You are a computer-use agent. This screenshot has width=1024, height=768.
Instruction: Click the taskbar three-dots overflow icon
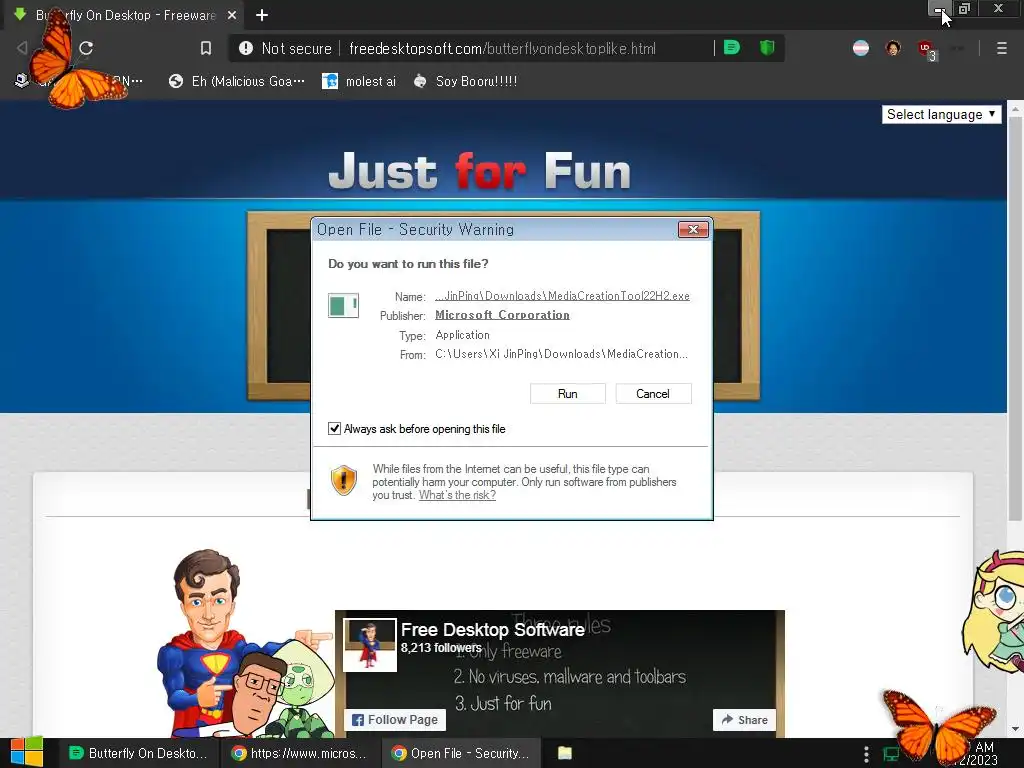tap(866, 754)
